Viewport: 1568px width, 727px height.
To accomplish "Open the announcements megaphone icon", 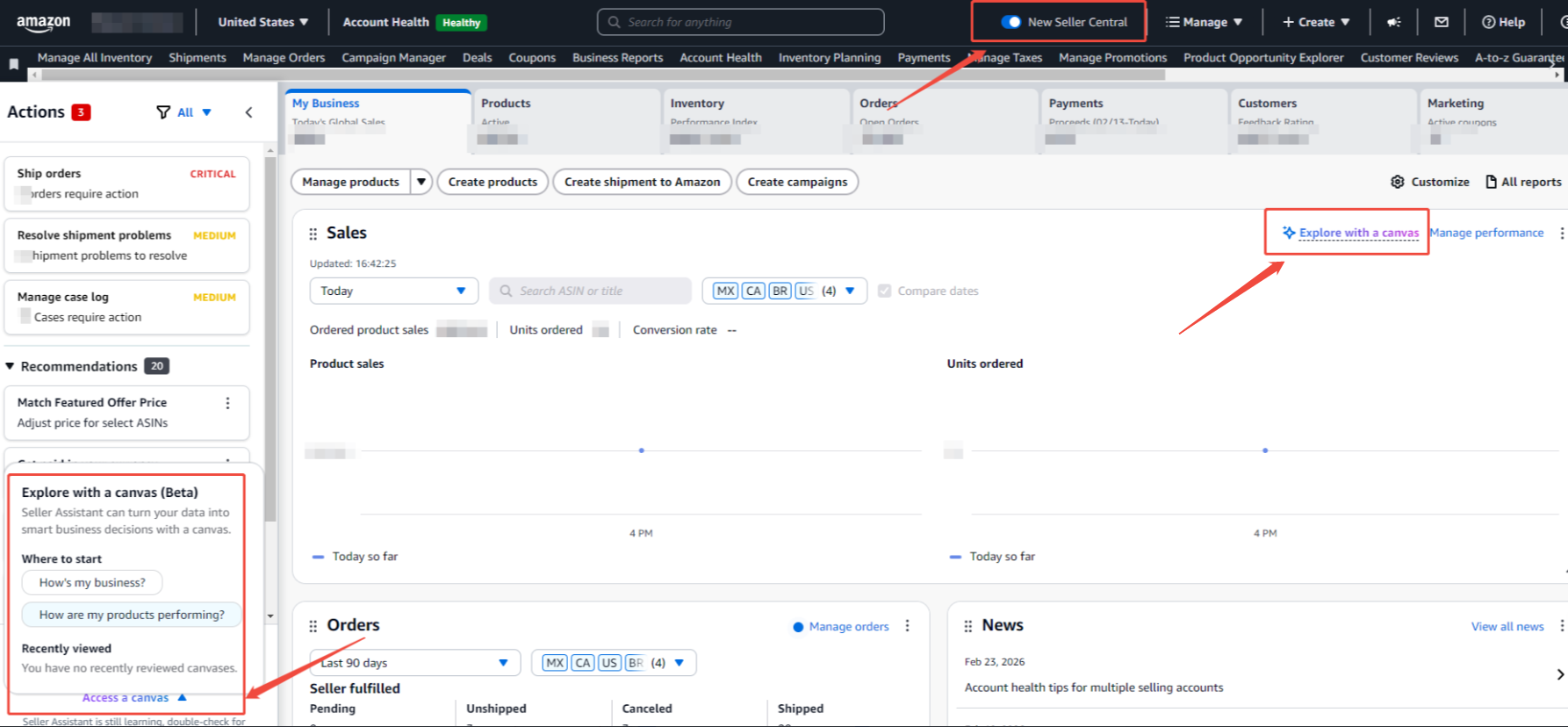I will pyautogui.click(x=1393, y=23).
